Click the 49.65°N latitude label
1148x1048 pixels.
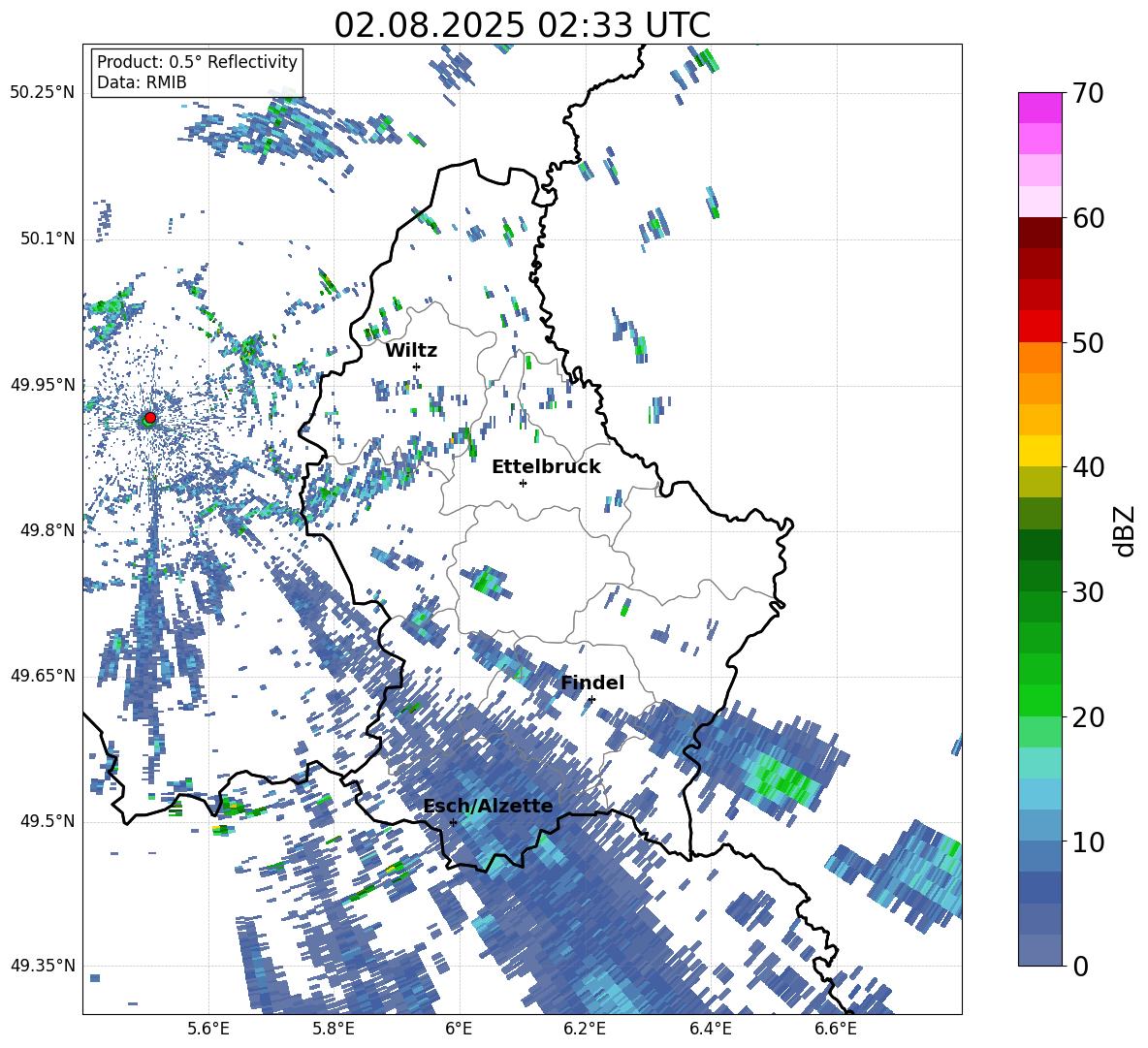click(43, 675)
